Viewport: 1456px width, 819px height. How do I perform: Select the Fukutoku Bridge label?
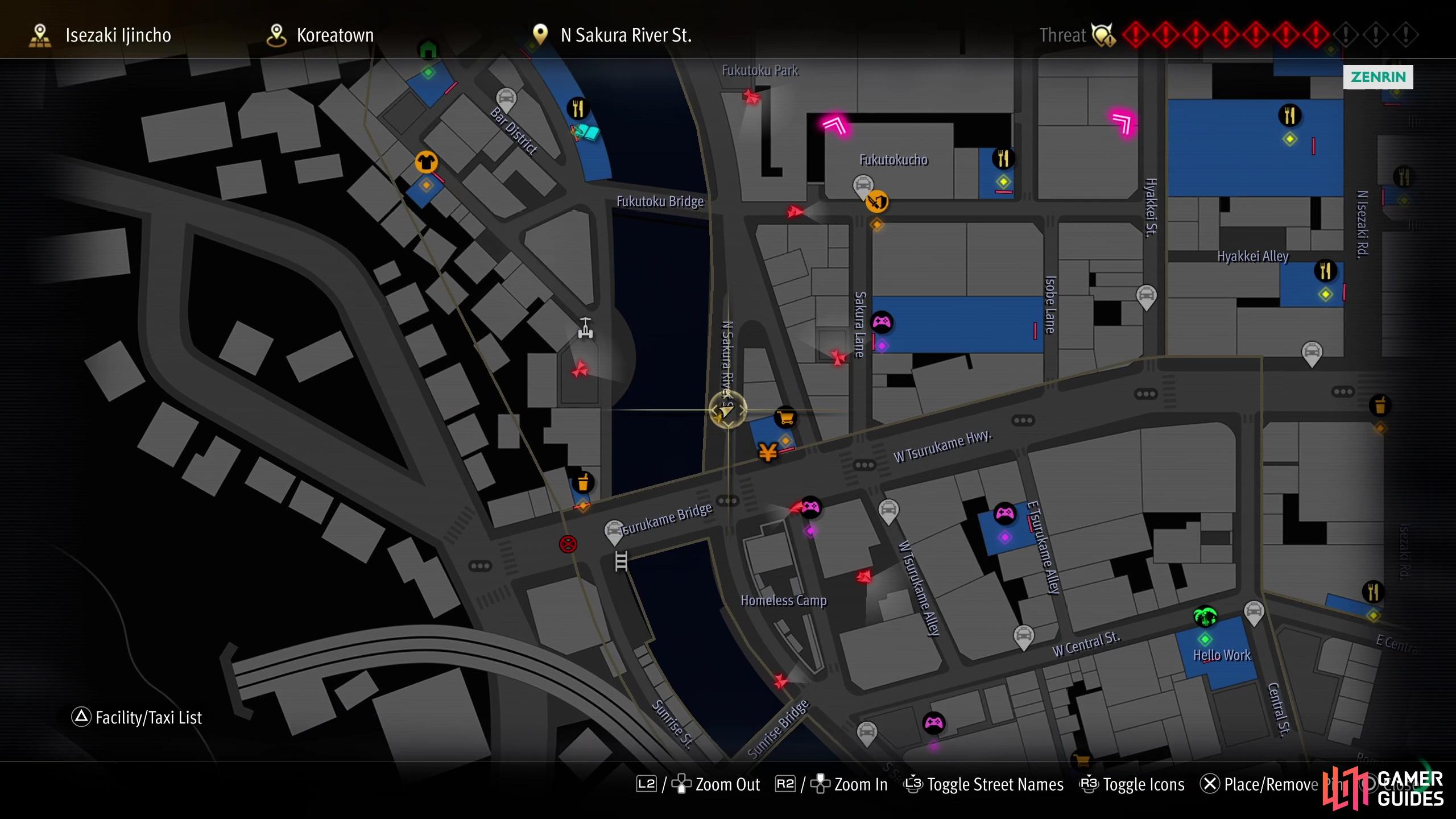pyautogui.click(x=660, y=201)
